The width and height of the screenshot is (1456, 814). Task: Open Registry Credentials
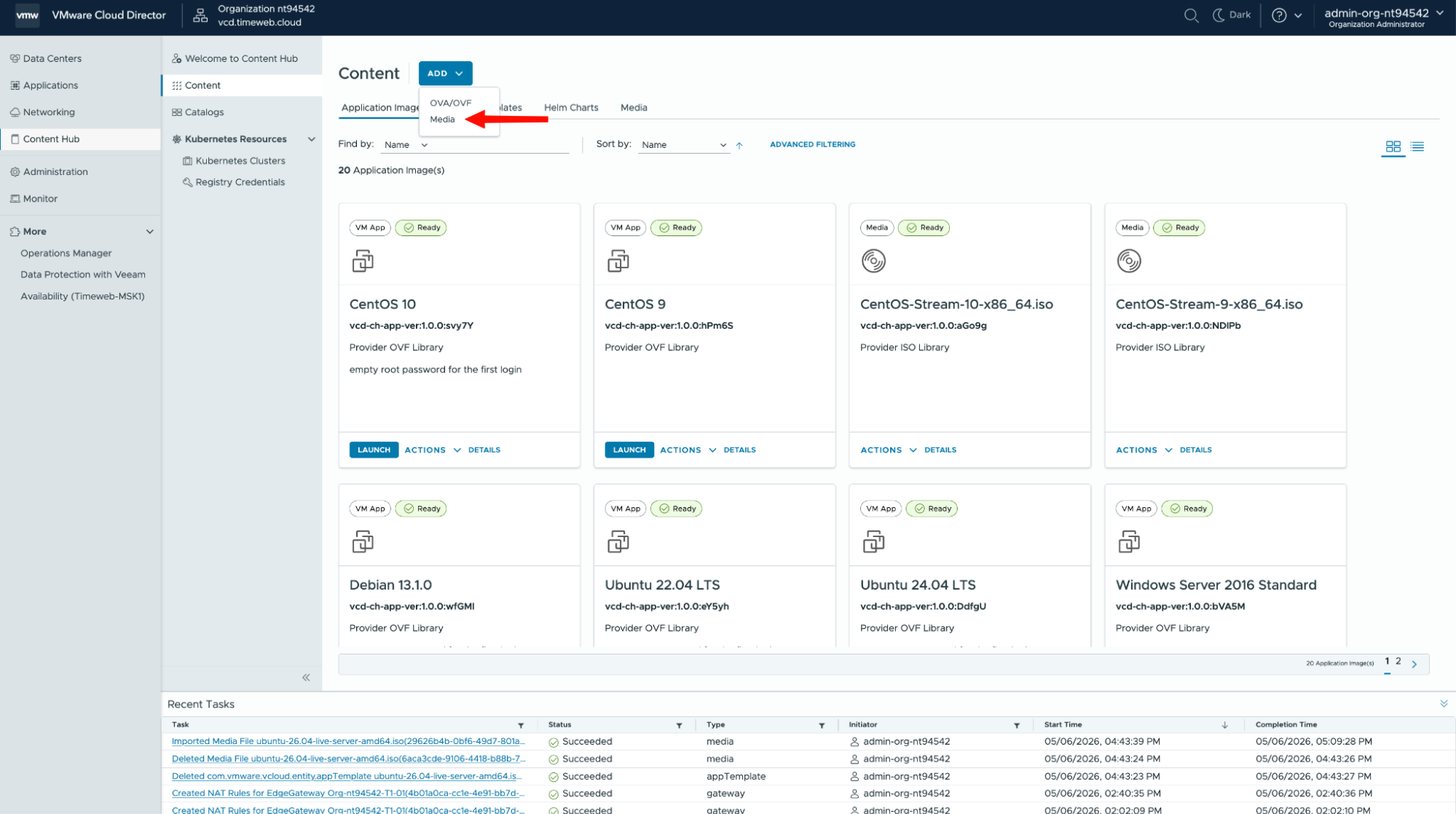pos(240,182)
